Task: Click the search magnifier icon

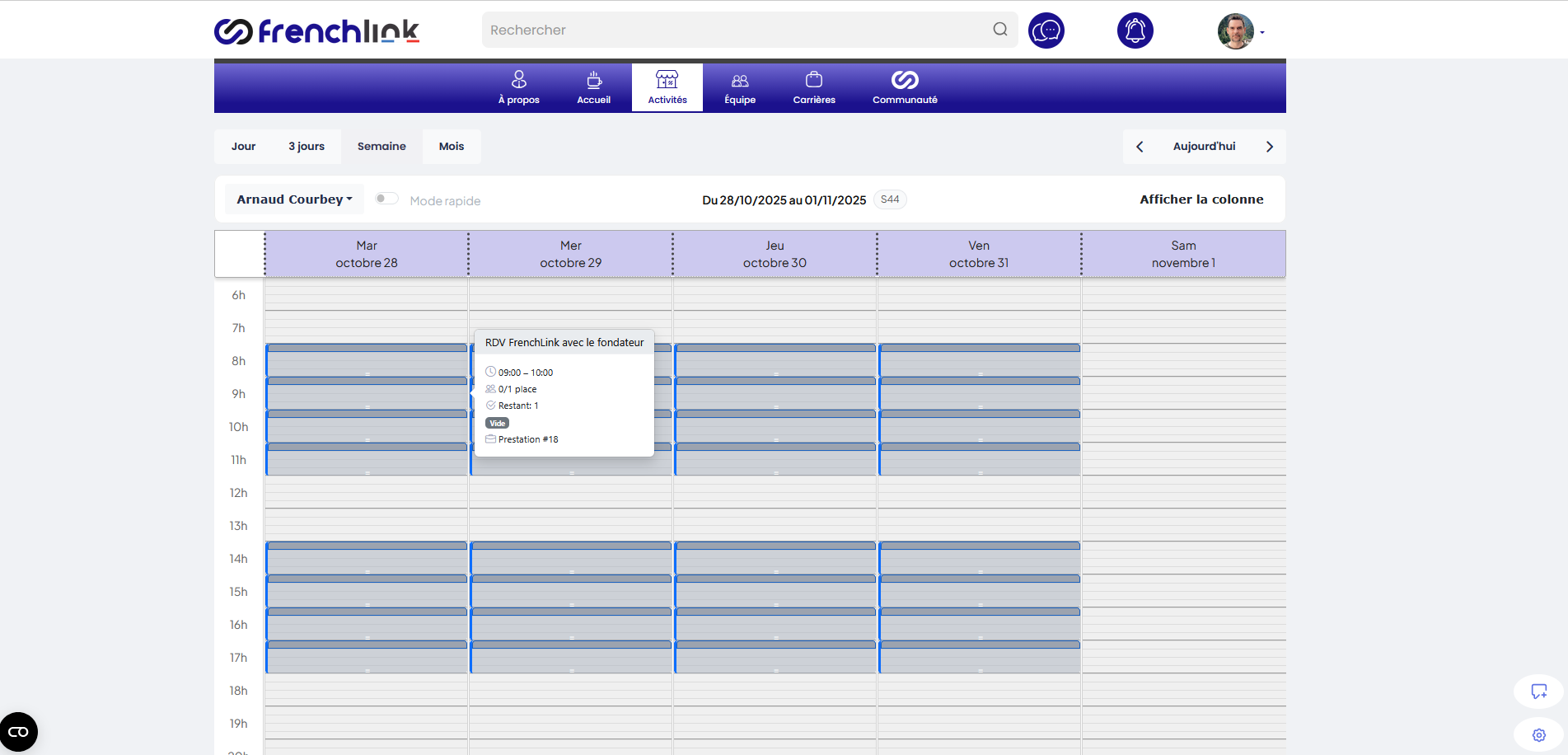Action: pyautogui.click(x=999, y=30)
